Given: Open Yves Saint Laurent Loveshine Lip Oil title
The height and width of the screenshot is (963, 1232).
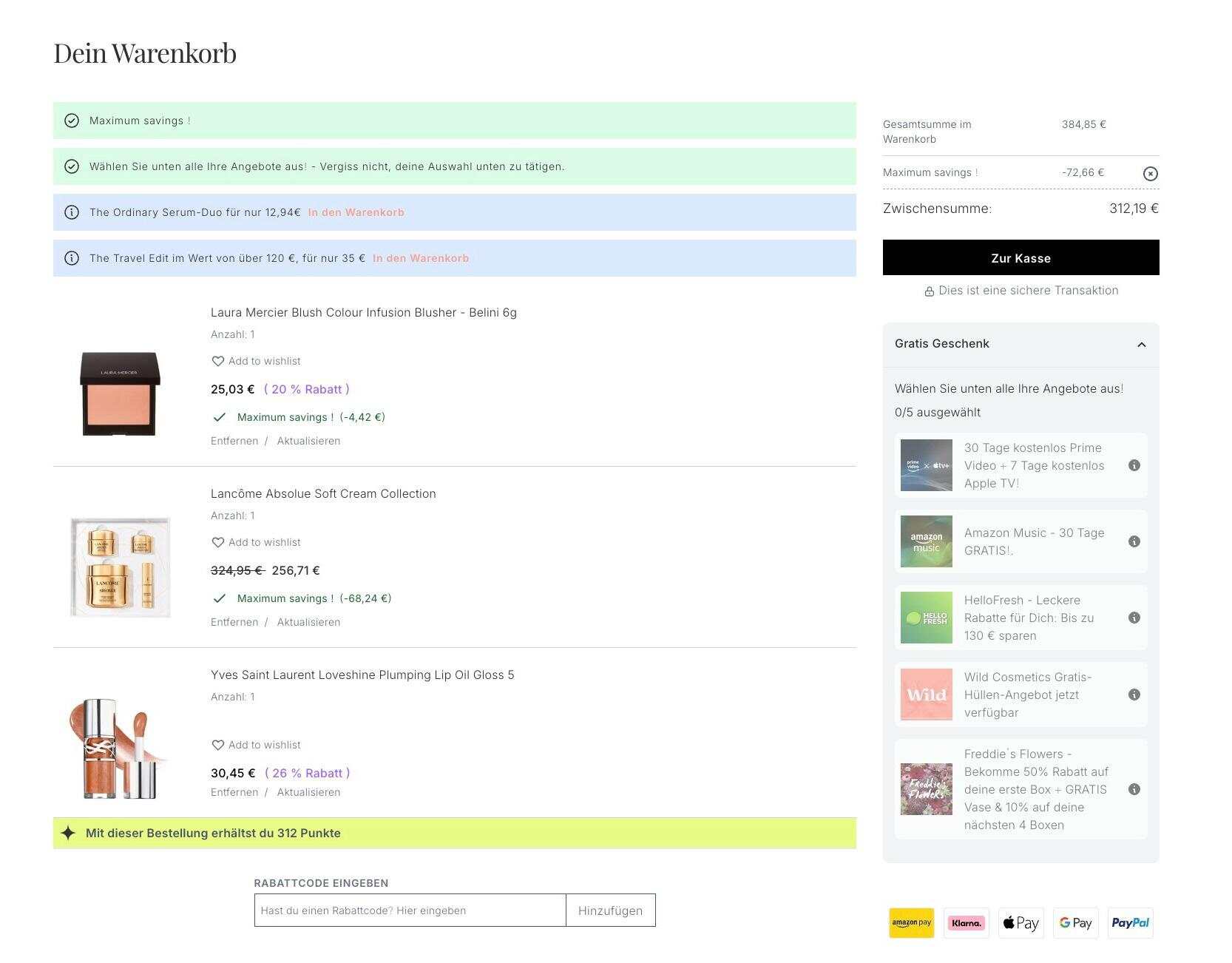Looking at the screenshot, I should tap(362, 675).
